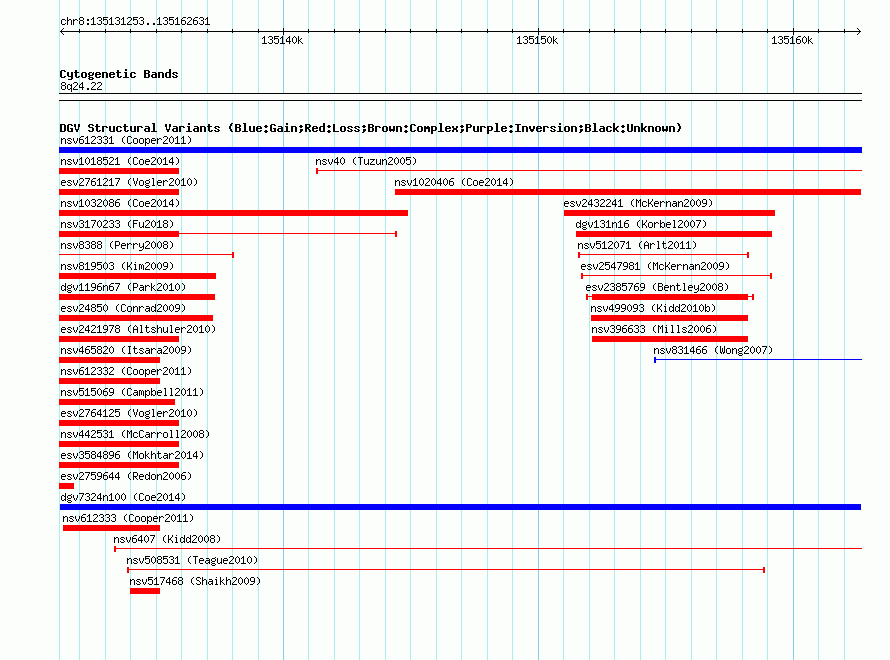Select dgv1196n67 (Park2010) variant
Viewport: 890px width, 660px height.
123,287
